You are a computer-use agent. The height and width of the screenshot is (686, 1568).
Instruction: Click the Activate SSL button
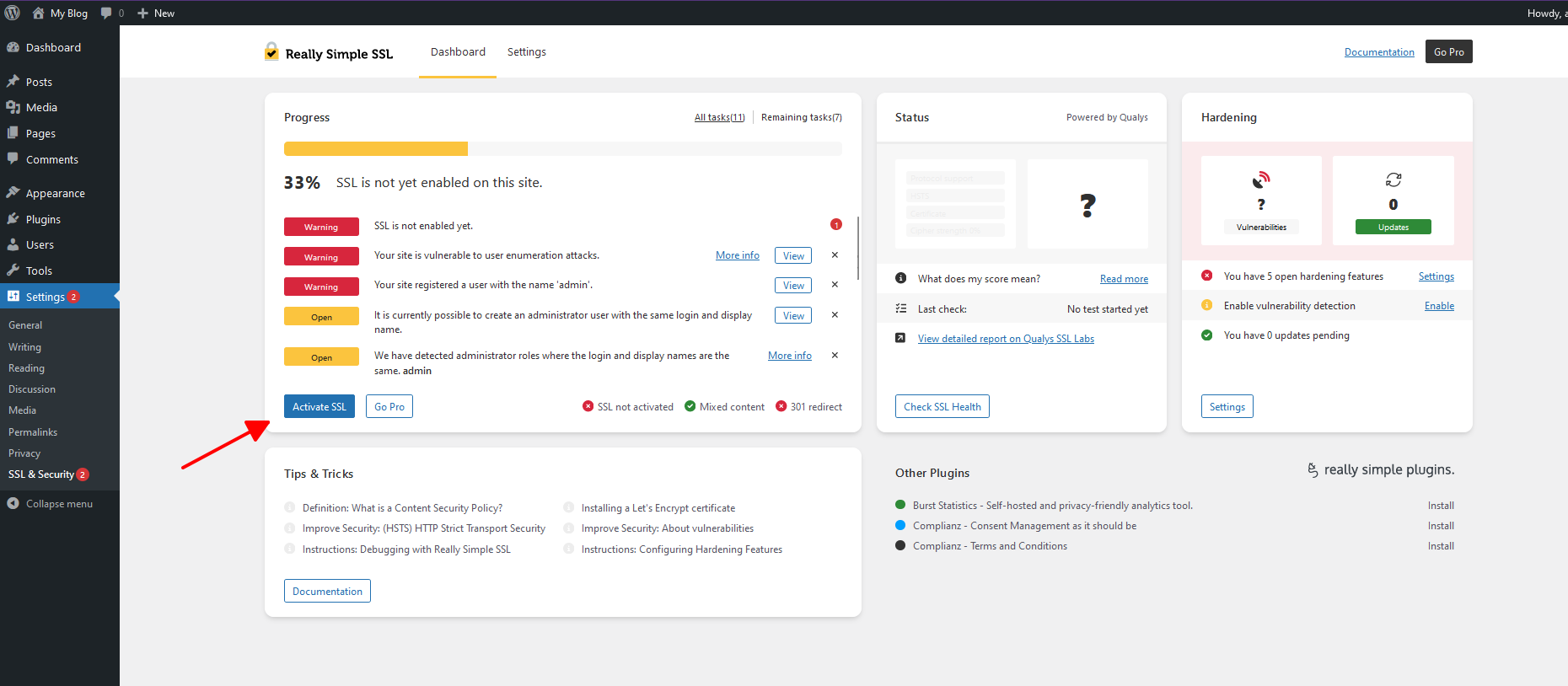tap(320, 406)
